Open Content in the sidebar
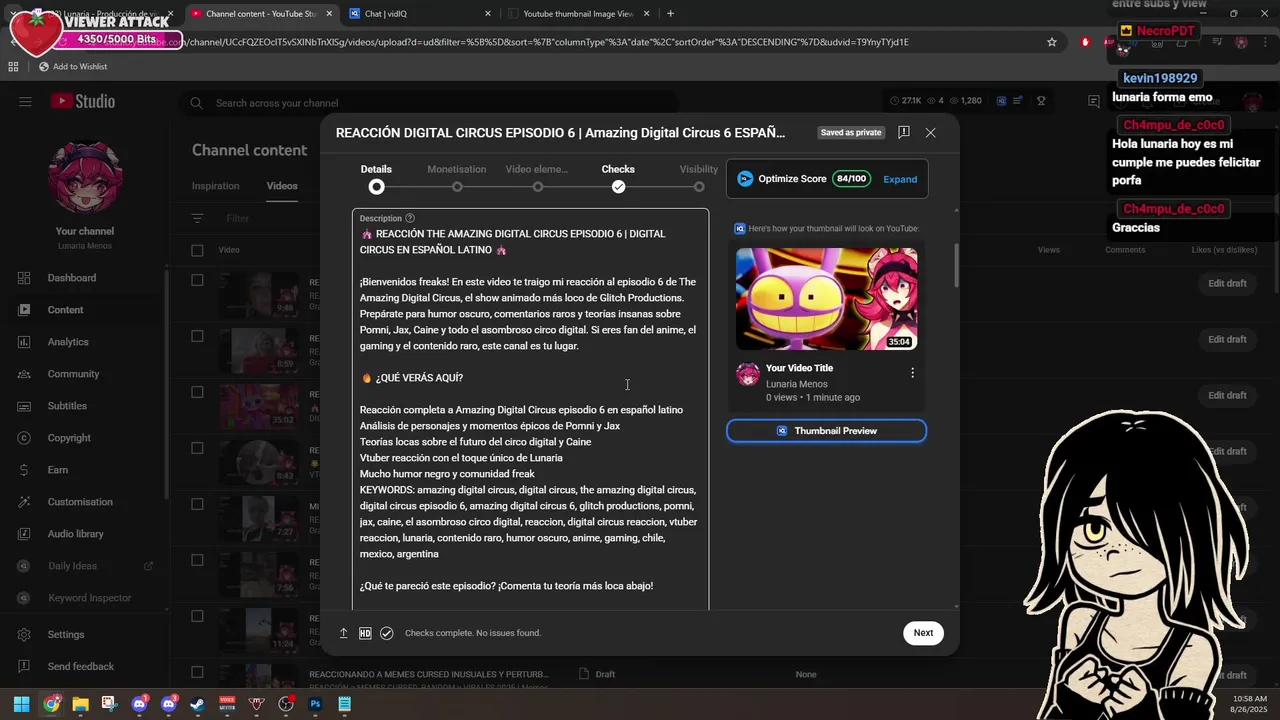Viewport: 1280px width, 720px height. pyautogui.click(x=66, y=310)
